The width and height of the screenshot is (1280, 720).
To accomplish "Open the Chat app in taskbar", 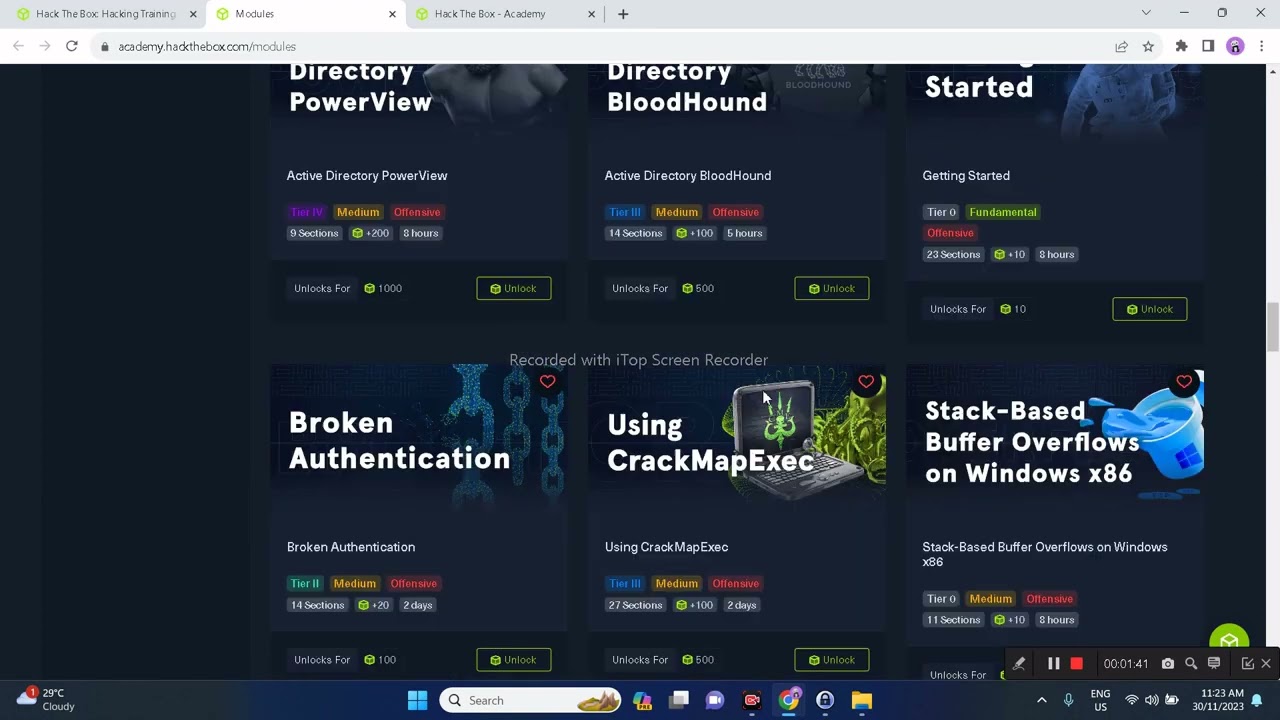I will [x=715, y=700].
